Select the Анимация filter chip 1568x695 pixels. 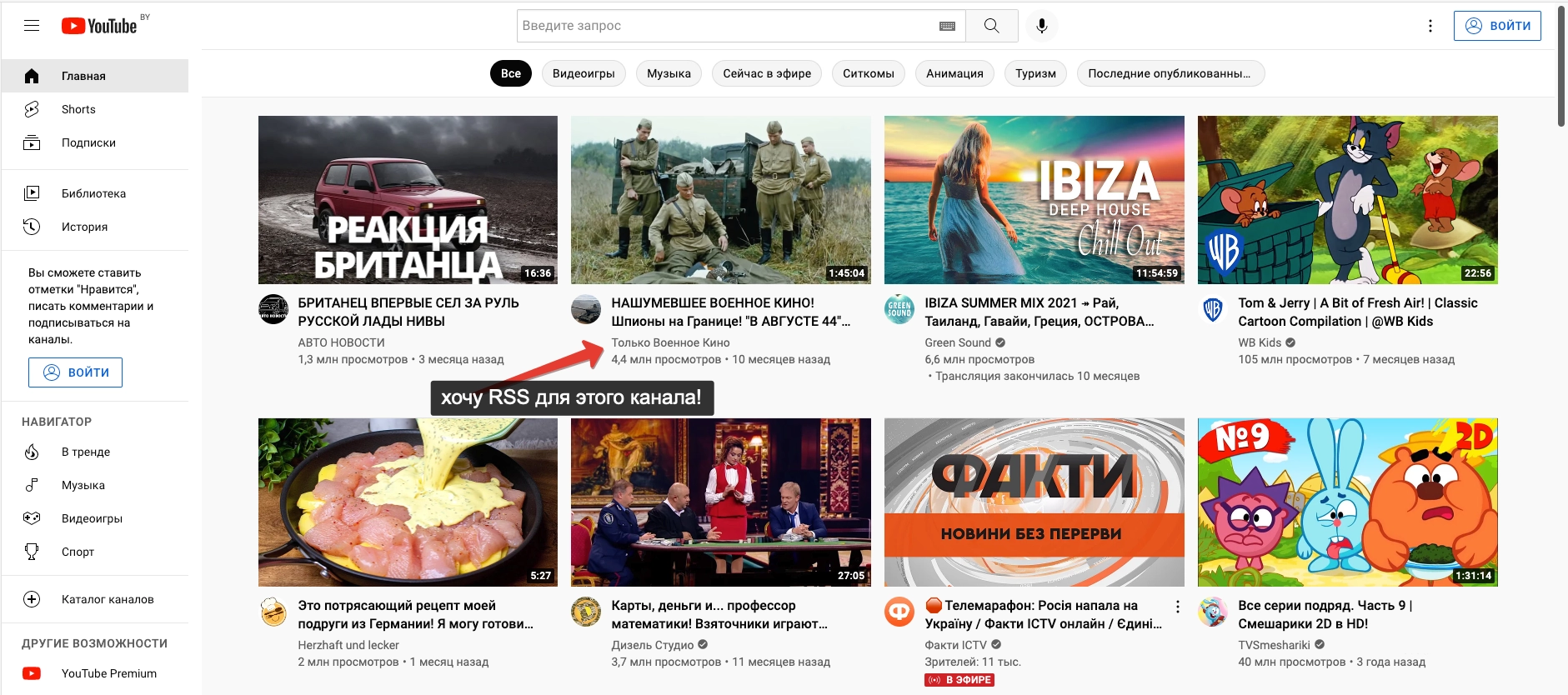click(x=954, y=73)
